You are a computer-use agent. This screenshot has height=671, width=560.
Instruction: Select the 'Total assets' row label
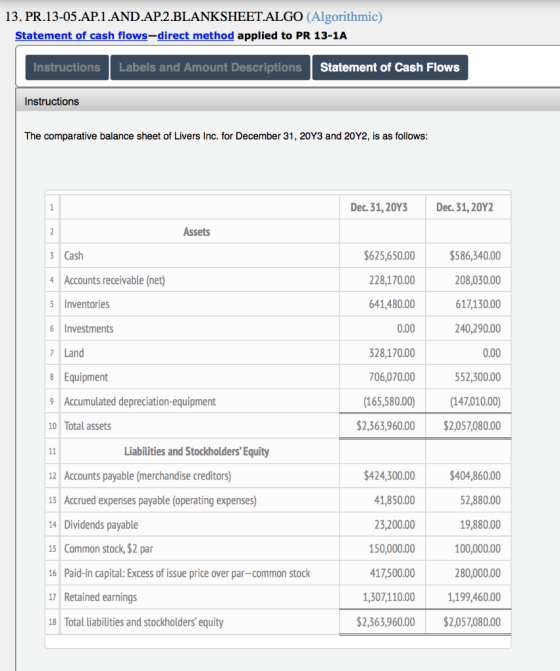tap(87, 426)
